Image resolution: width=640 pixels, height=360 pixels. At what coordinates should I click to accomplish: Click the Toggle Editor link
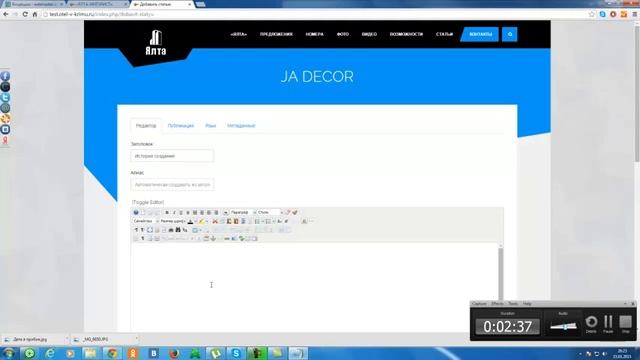(x=148, y=202)
